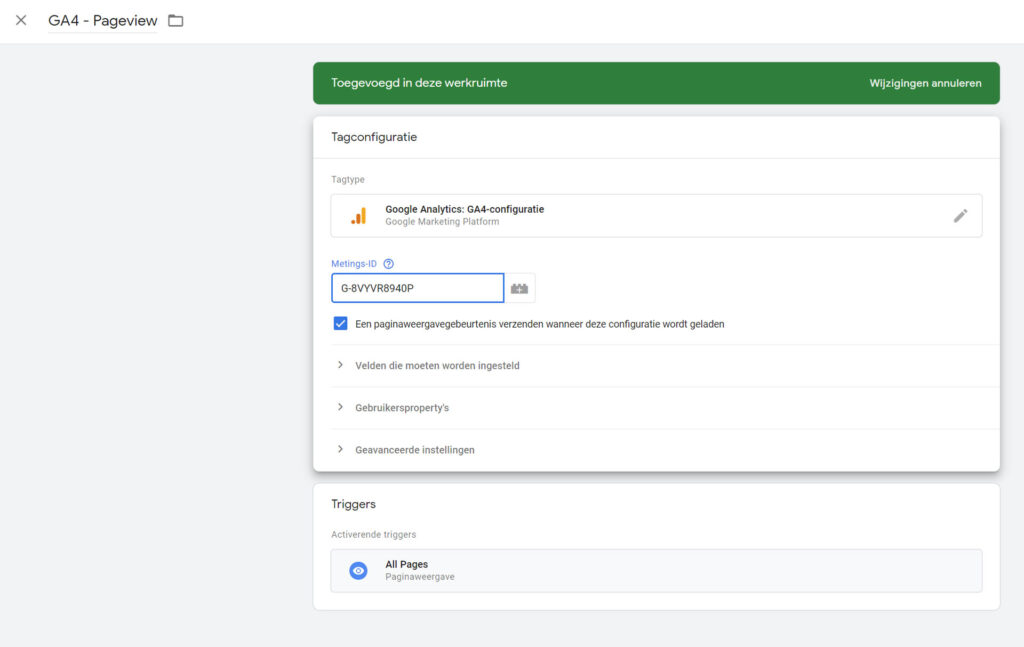Open help for Metings-ID

point(389,264)
